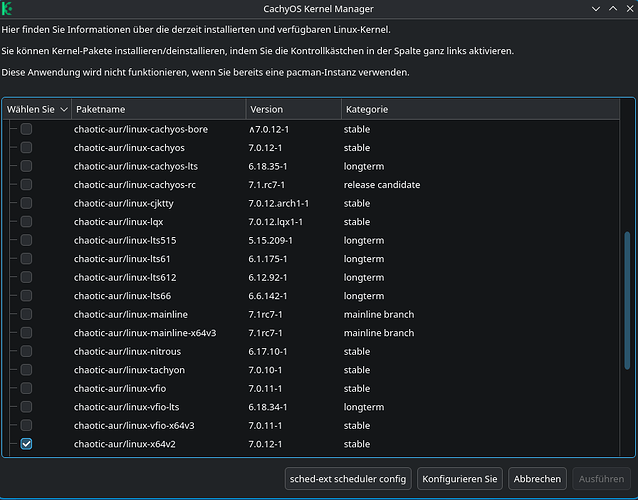Click the Ausführen button
The width and height of the screenshot is (638, 500).
click(x=601, y=479)
